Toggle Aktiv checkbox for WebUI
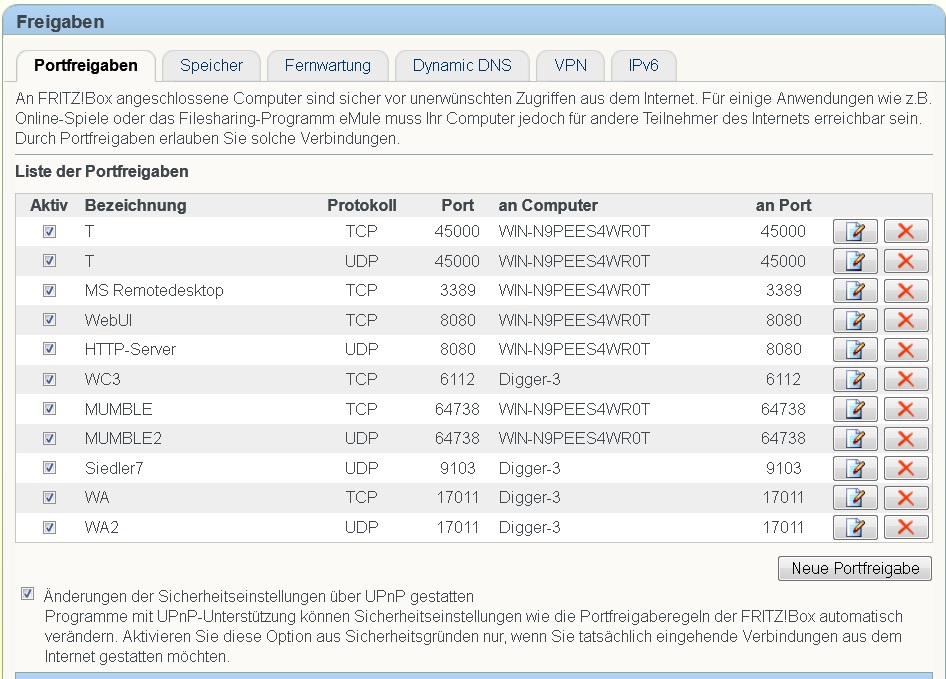The width and height of the screenshot is (946, 679). (x=49, y=319)
